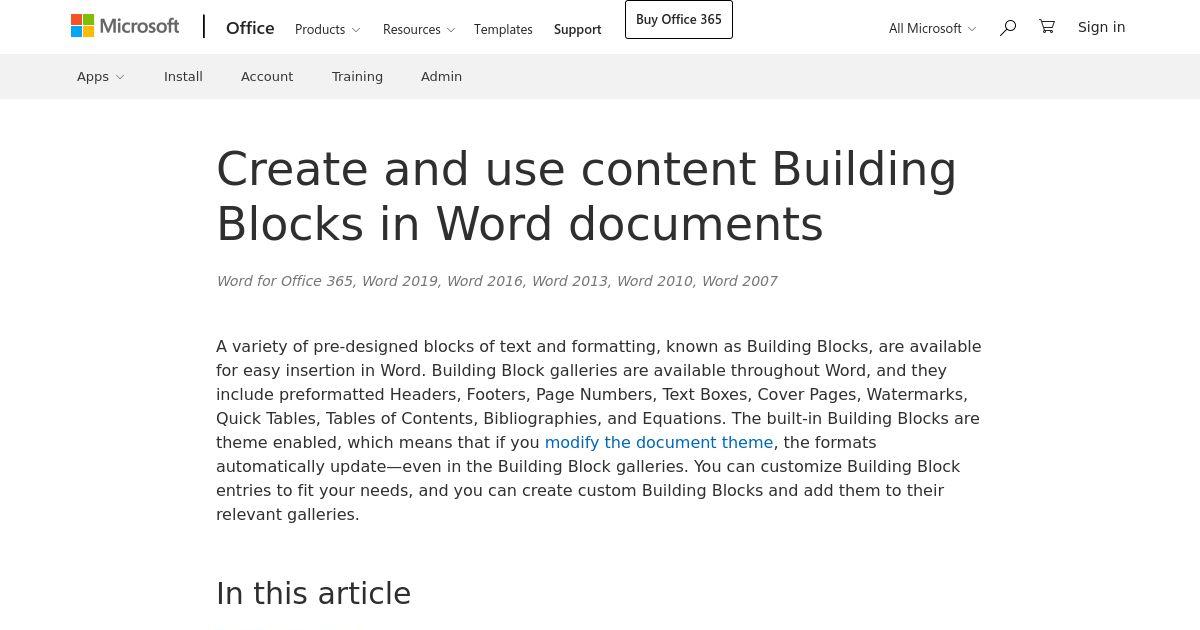Screen dimensions: 1200x630
Task: Click the 'Word for Office 365' version line
Action: 497,281
